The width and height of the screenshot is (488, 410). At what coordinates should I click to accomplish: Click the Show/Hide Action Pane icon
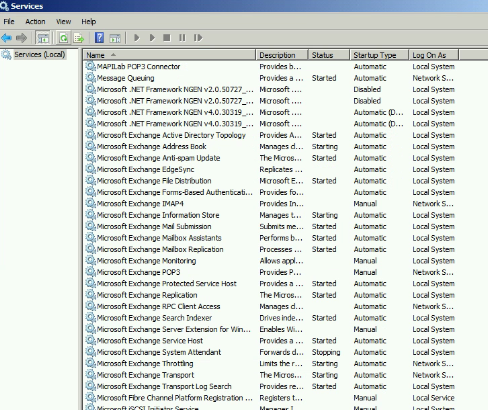point(115,38)
